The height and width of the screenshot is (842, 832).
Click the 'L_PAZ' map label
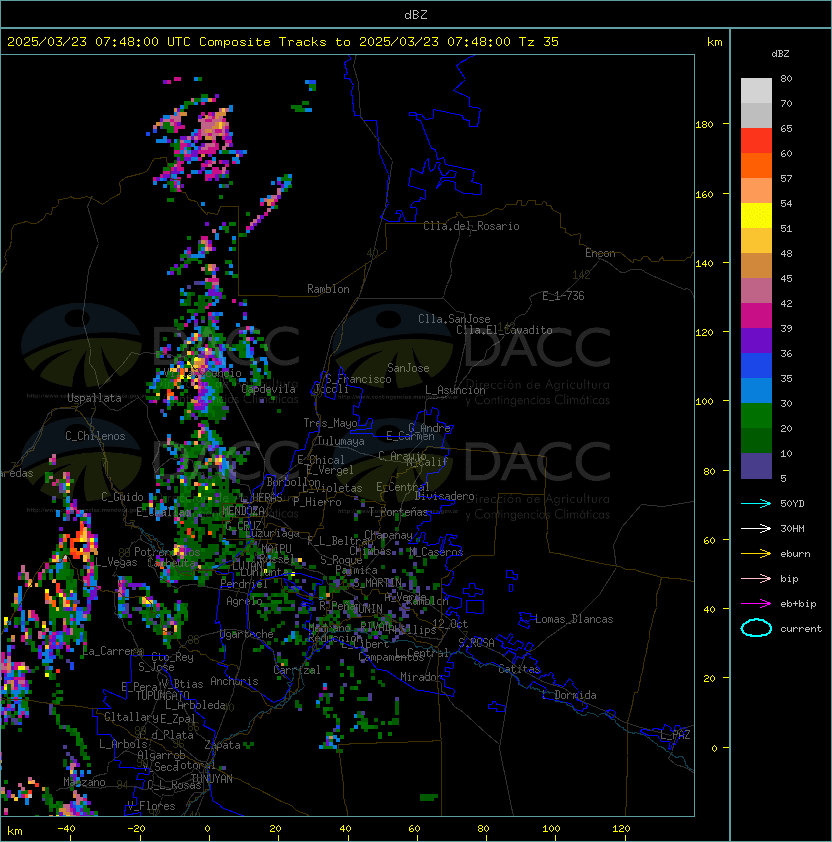coord(675,735)
